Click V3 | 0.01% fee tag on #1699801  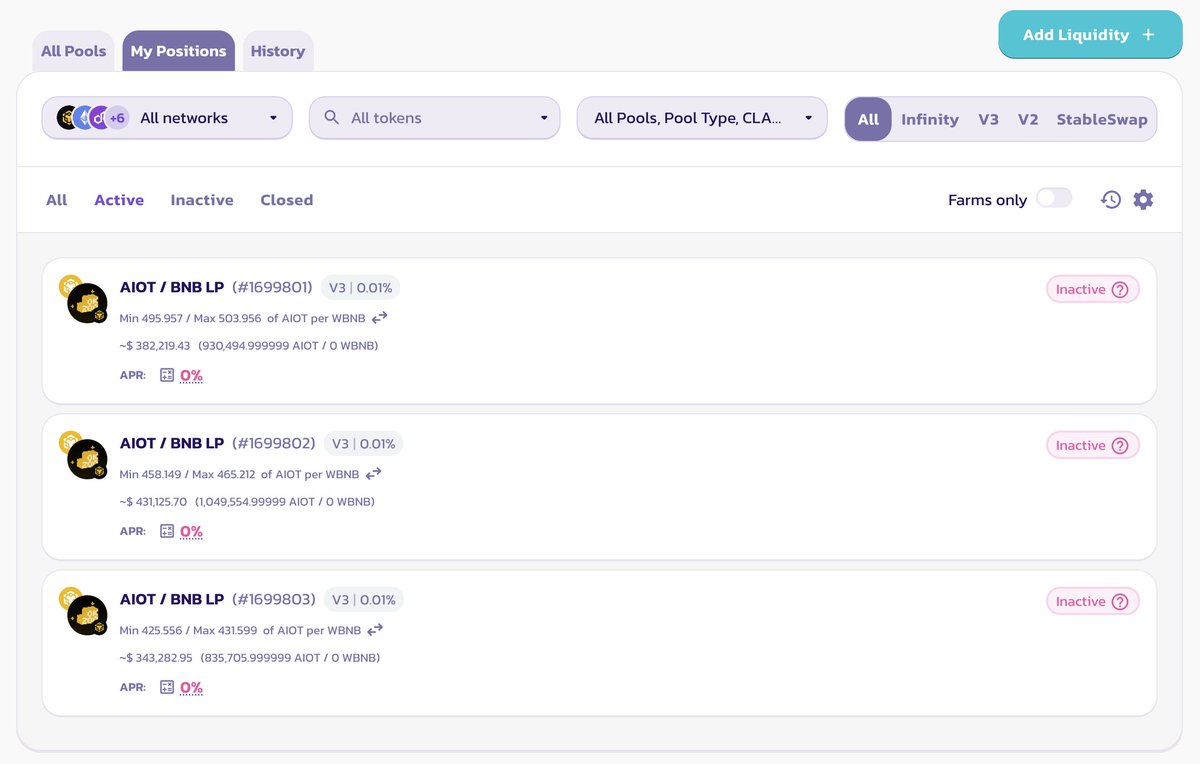(361, 288)
